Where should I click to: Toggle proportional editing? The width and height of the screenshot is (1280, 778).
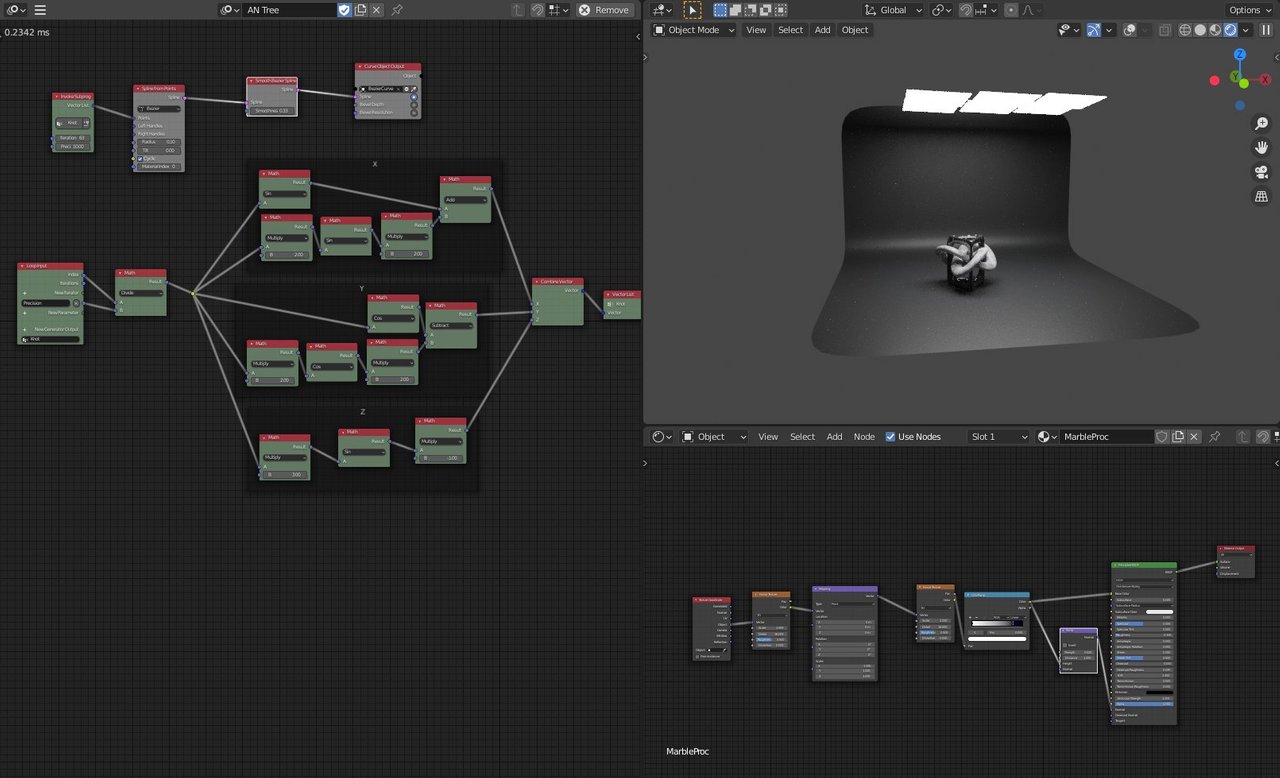1011,10
